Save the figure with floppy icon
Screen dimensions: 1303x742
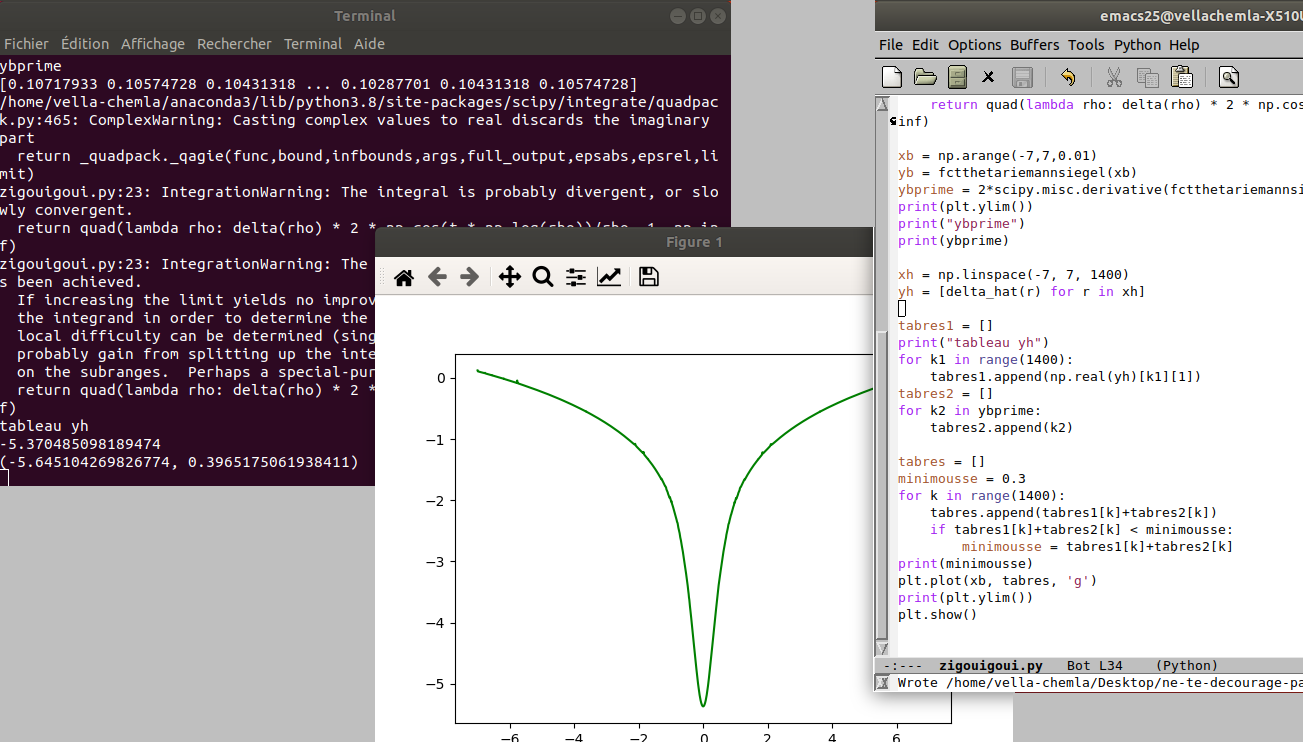(649, 278)
